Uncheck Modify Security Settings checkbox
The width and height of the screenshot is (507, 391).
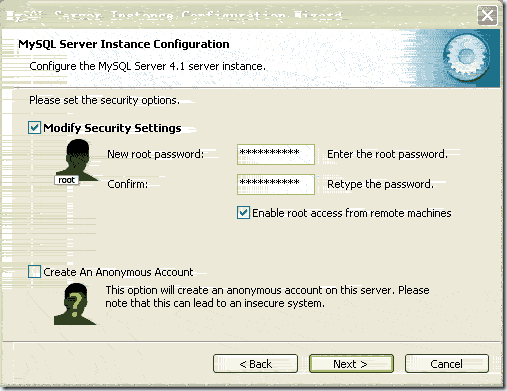[x=34, y=128]
